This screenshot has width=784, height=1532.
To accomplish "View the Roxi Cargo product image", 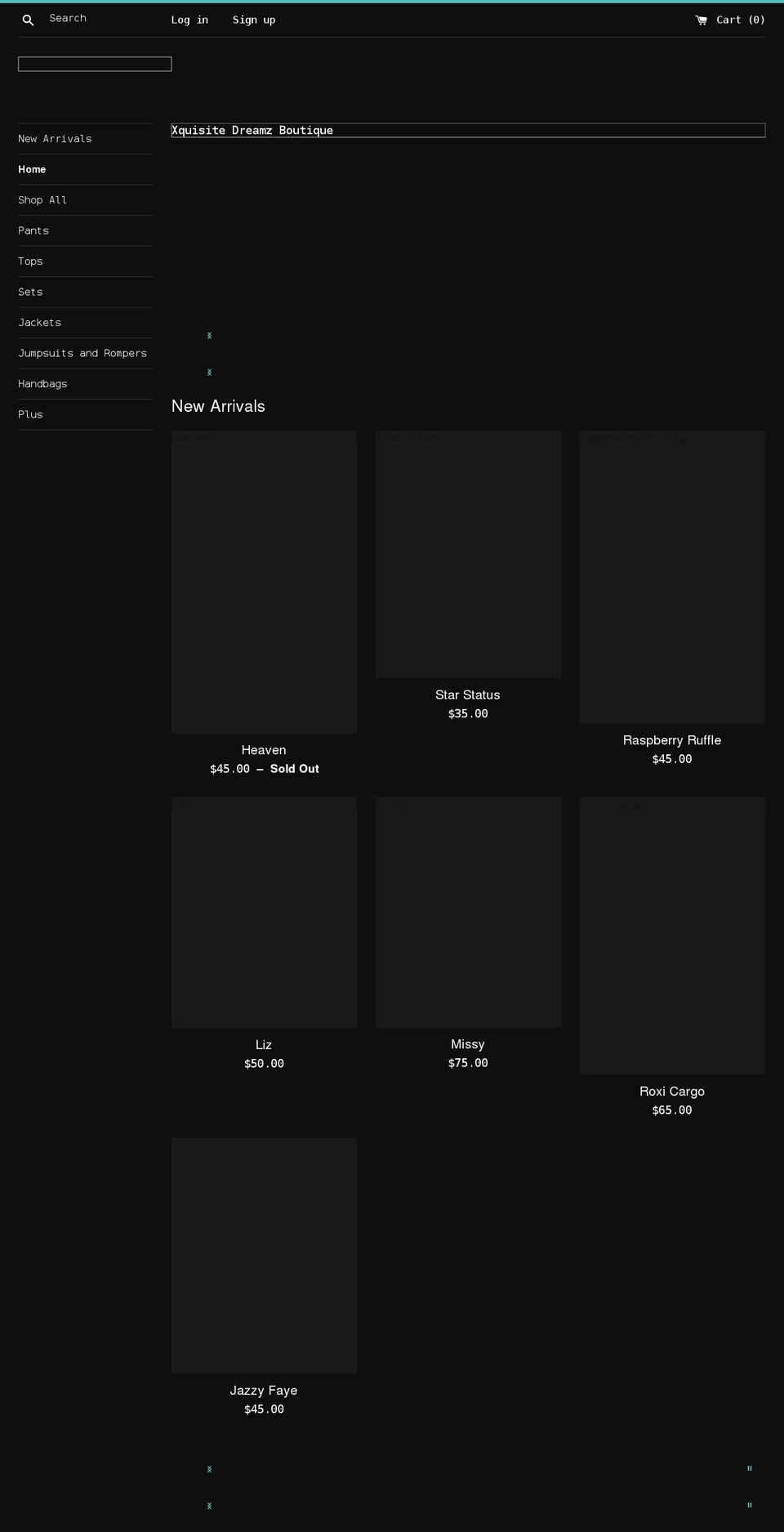I will point(671,936).
